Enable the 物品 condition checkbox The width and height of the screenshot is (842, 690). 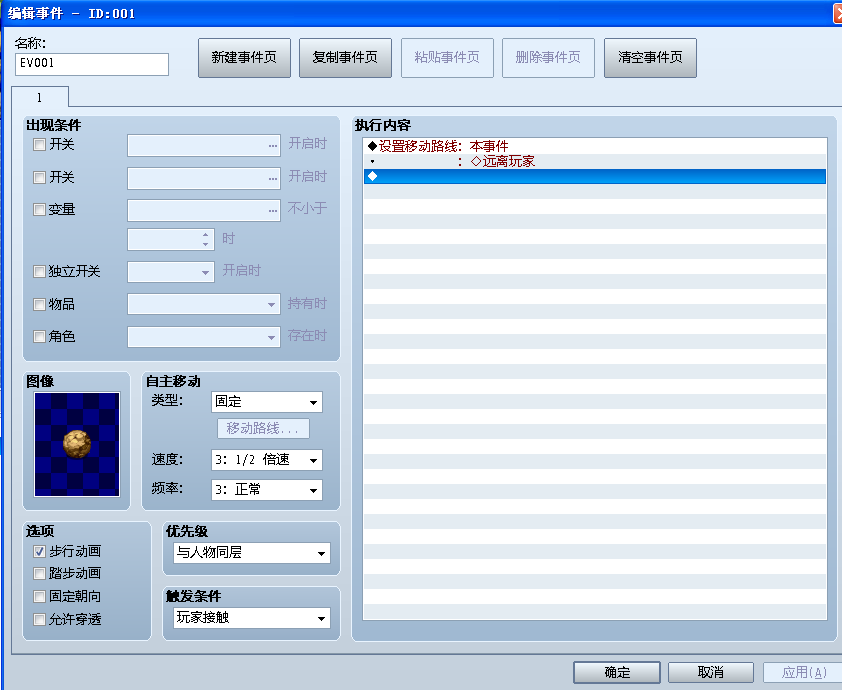point(39,304)
